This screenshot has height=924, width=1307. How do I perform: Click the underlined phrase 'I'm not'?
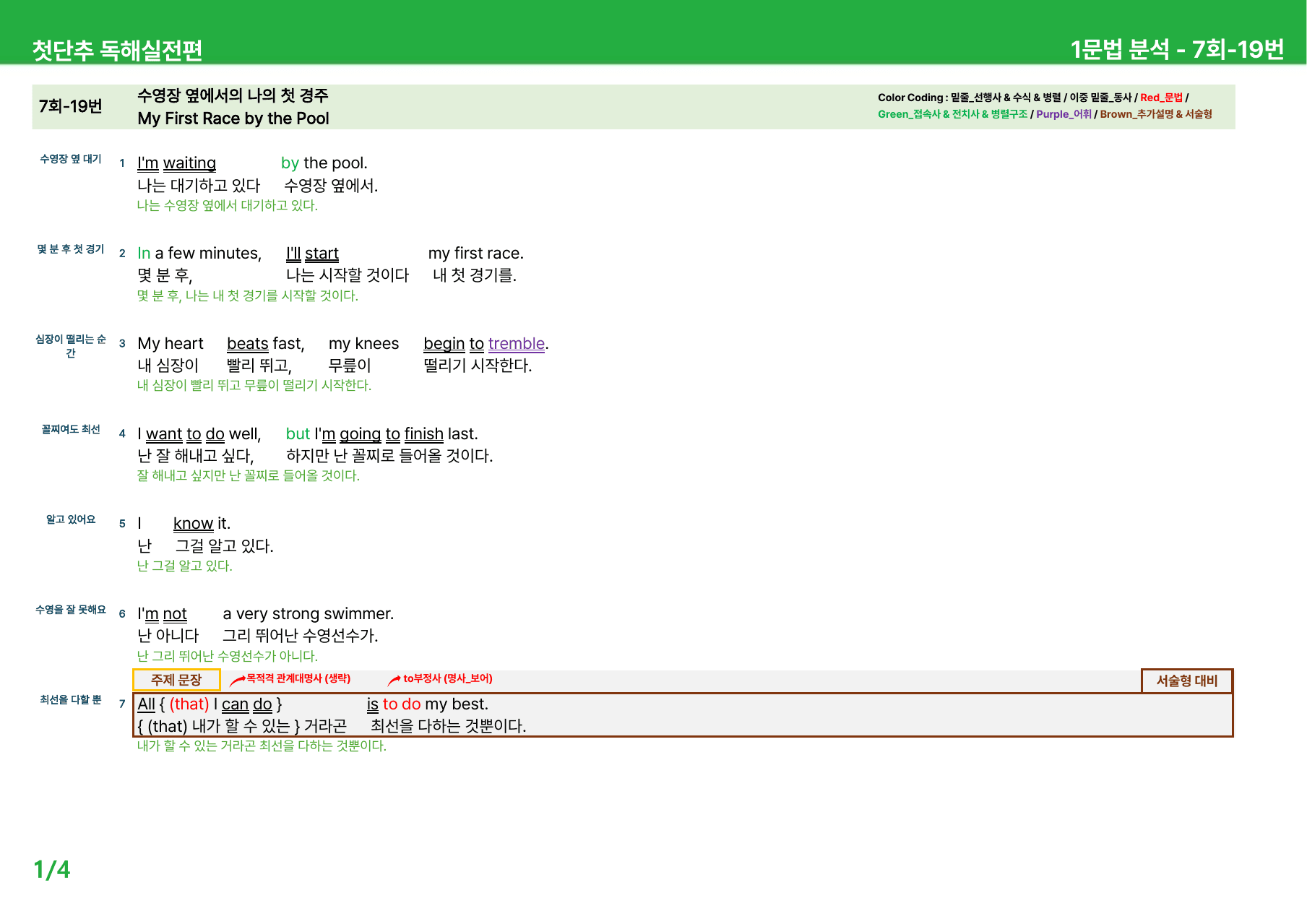(x=163, y=614)
